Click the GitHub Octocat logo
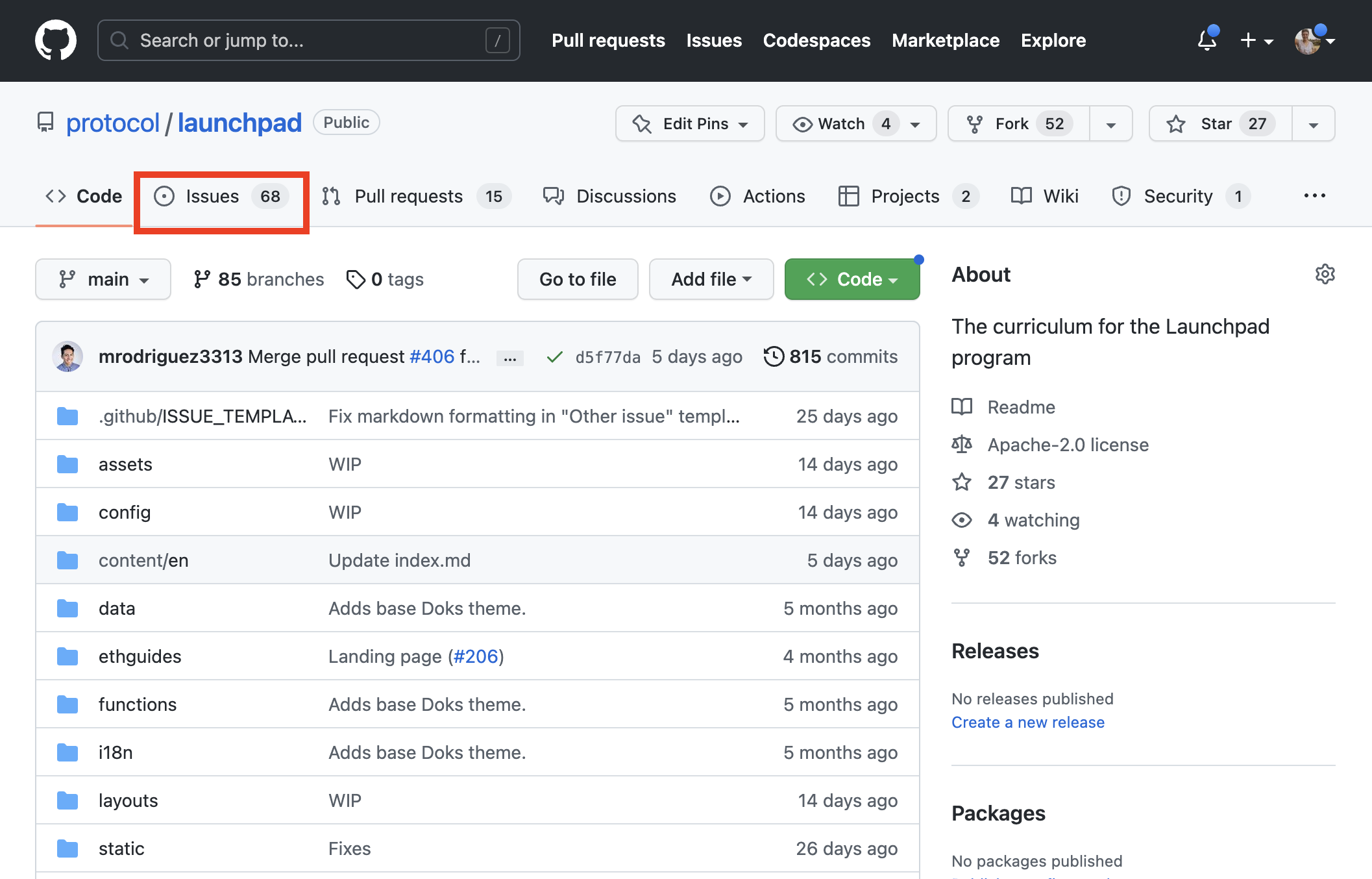The width and height of the screenshot is (1372, 879). [x=56, y=40]
